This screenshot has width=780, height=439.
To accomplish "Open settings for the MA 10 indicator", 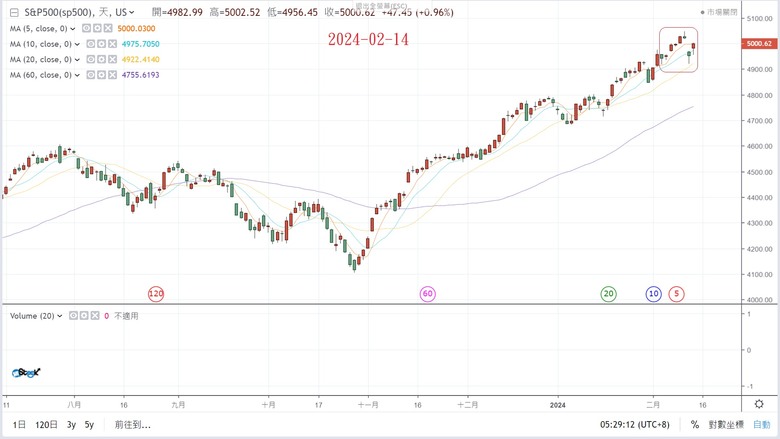I will 102,44.
